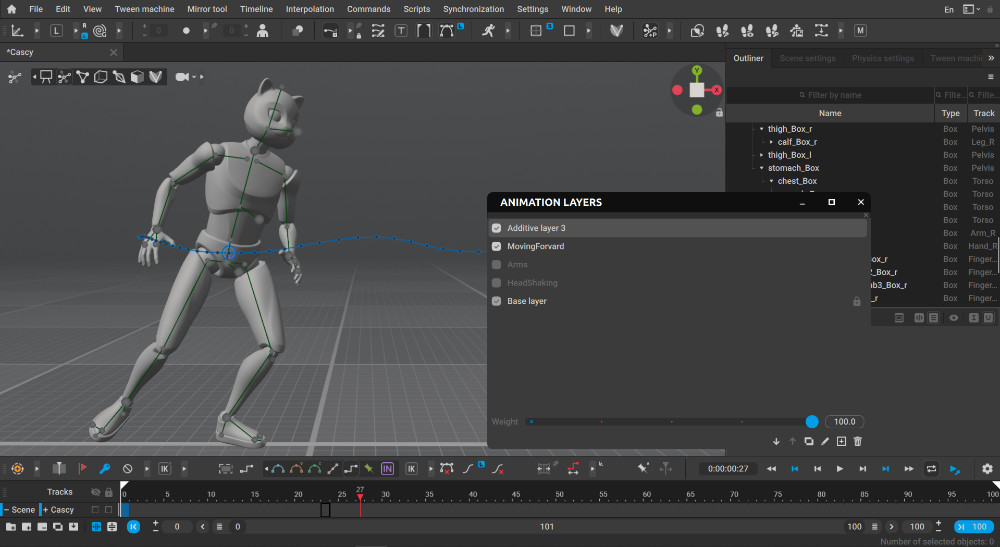Enable the HeadShaking layer checkbox

point(496,282)
